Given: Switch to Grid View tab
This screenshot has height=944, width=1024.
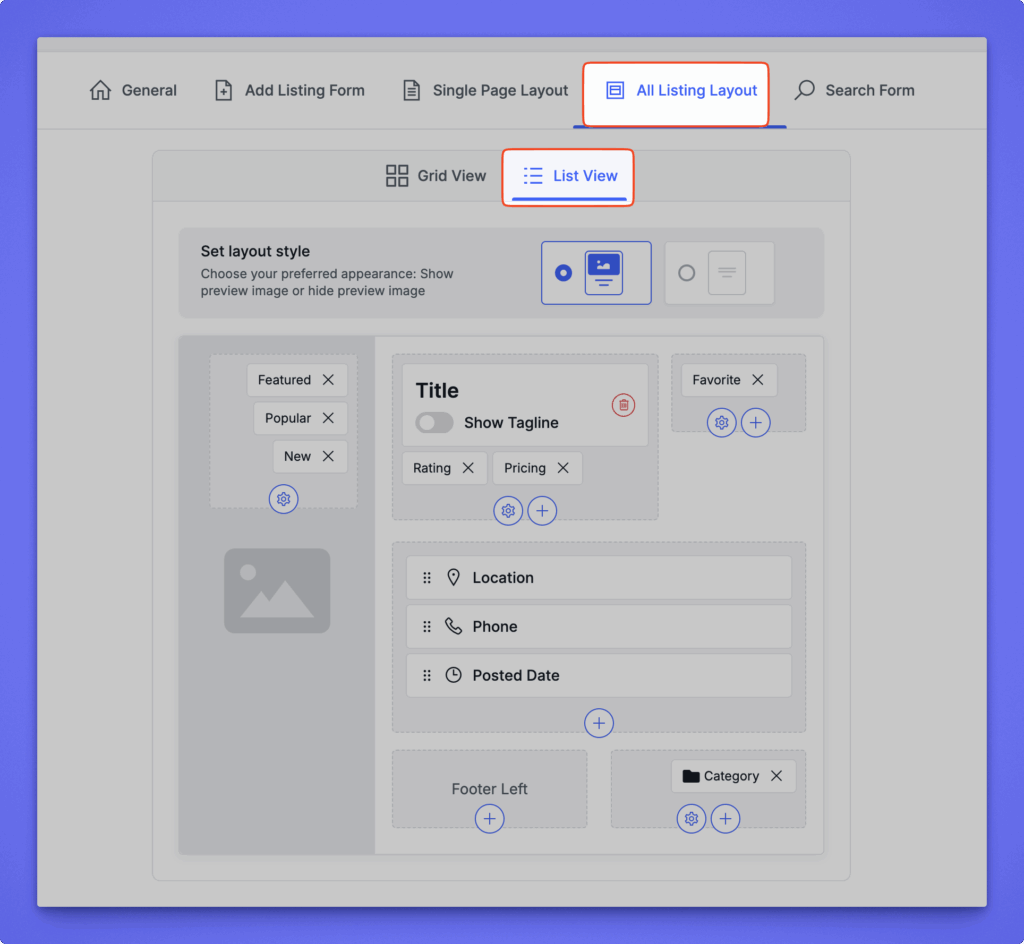Looking at the screenshot, I should click(x=436, y=176).
